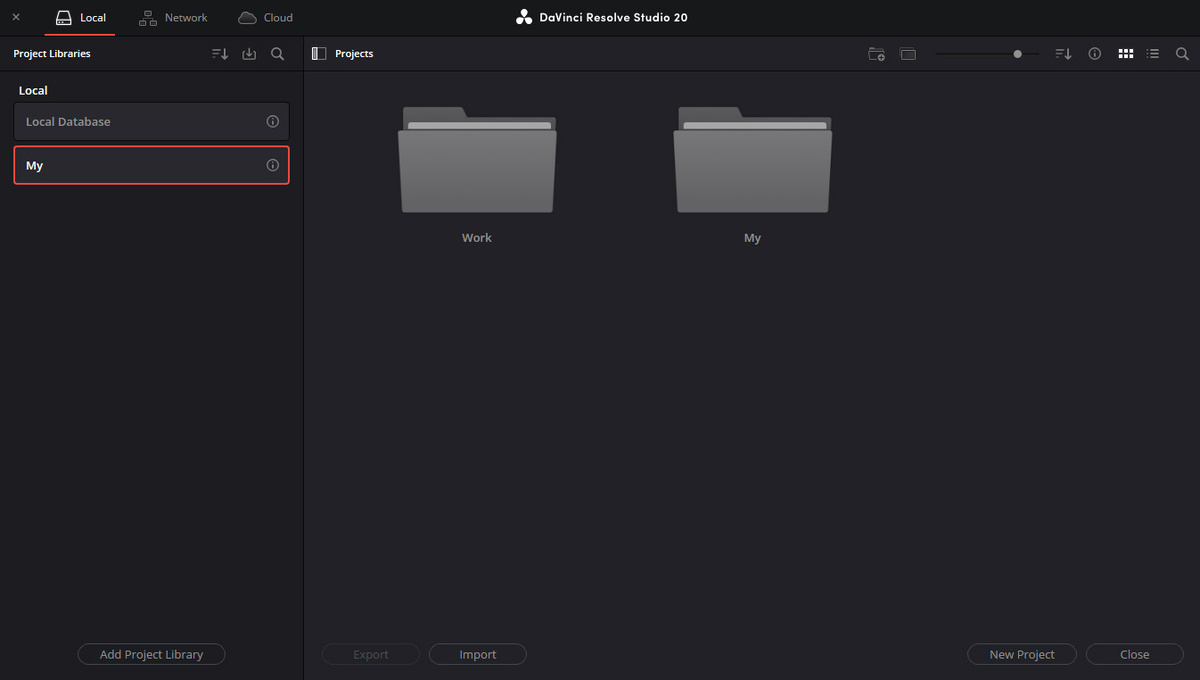Select the My project library
The image size is (1200, 680).
[151, 165]
